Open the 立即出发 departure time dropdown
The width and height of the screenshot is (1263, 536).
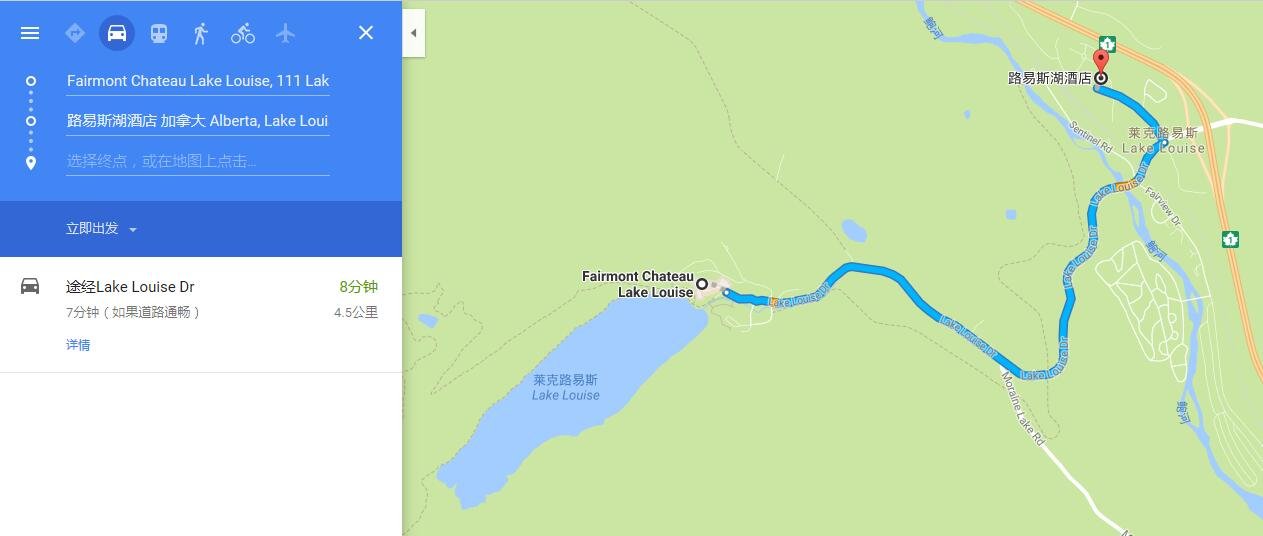pos(101,229)
